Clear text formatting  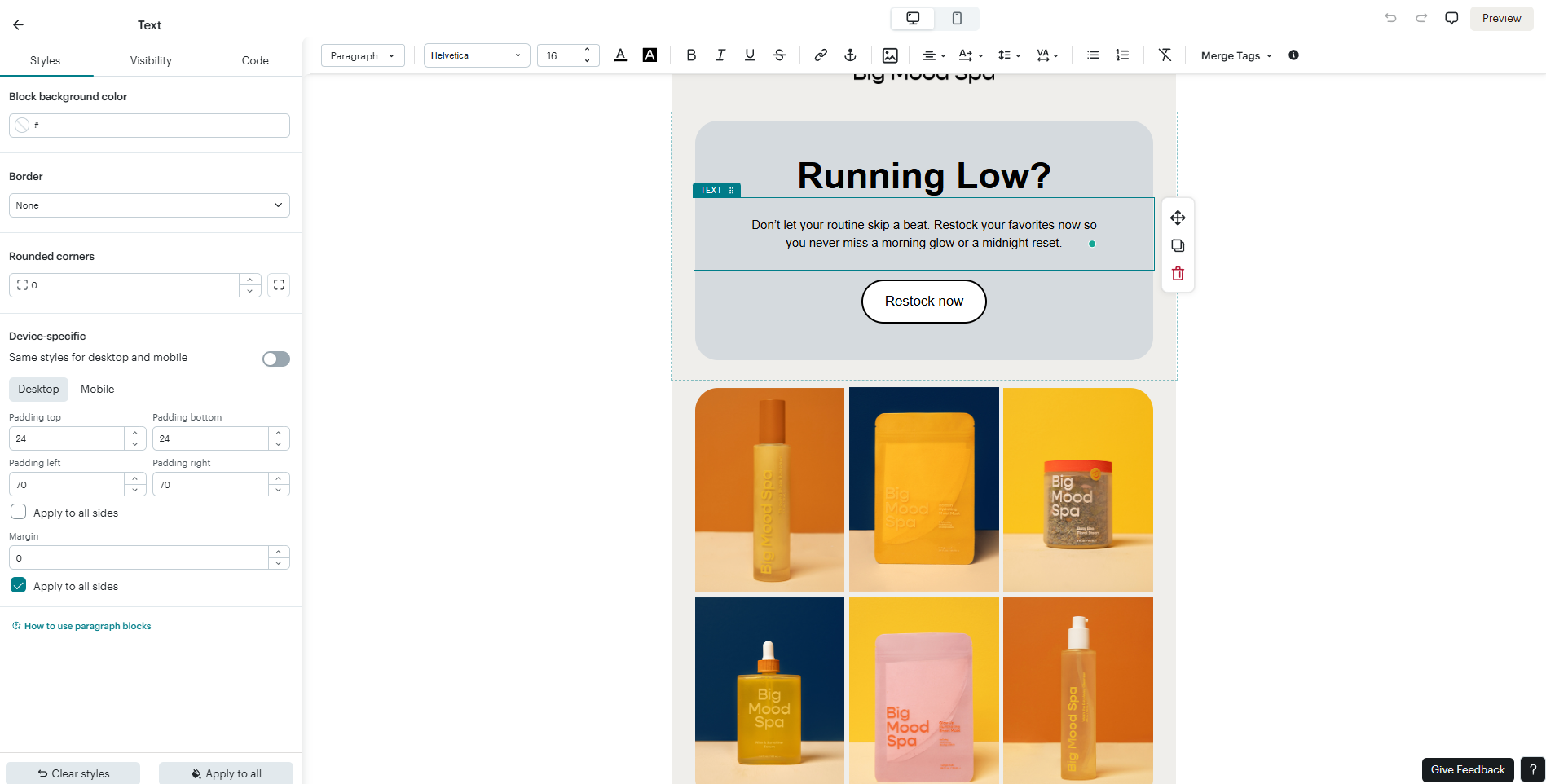pos(1165,55)
